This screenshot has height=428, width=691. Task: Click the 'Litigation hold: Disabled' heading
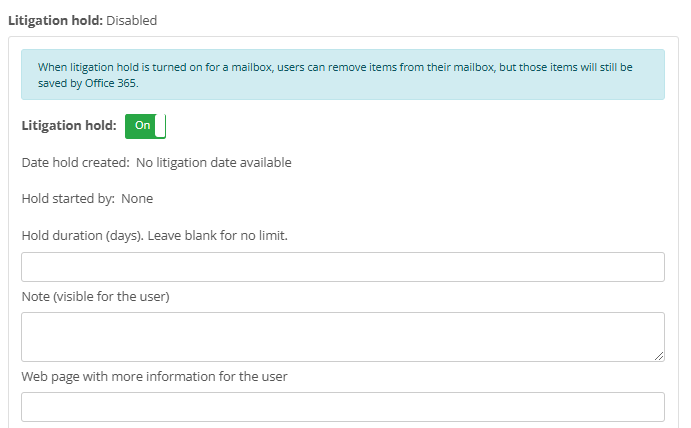[x=82, y=20]
